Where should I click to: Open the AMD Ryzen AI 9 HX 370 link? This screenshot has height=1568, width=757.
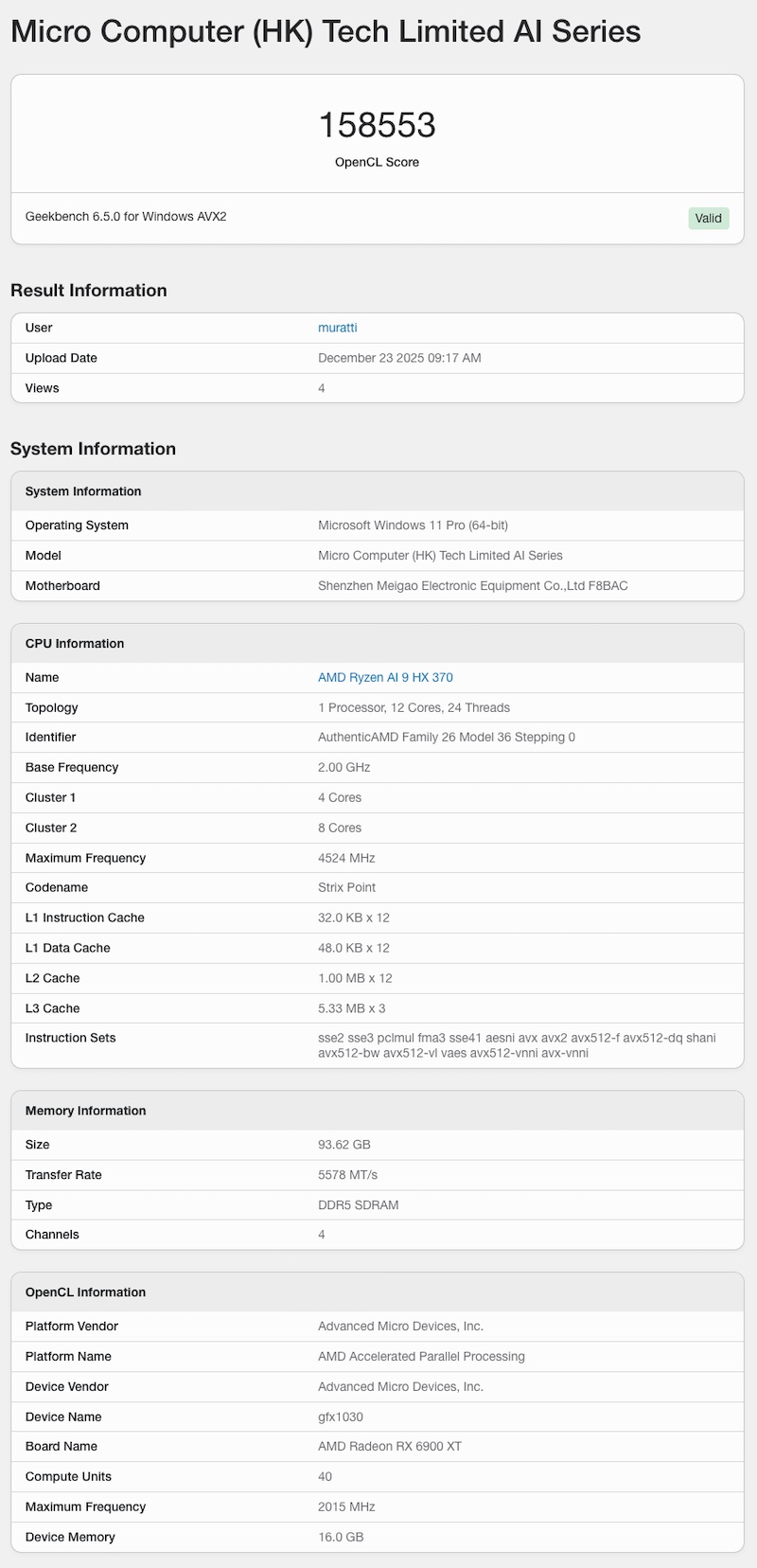[x=385, y=677]
